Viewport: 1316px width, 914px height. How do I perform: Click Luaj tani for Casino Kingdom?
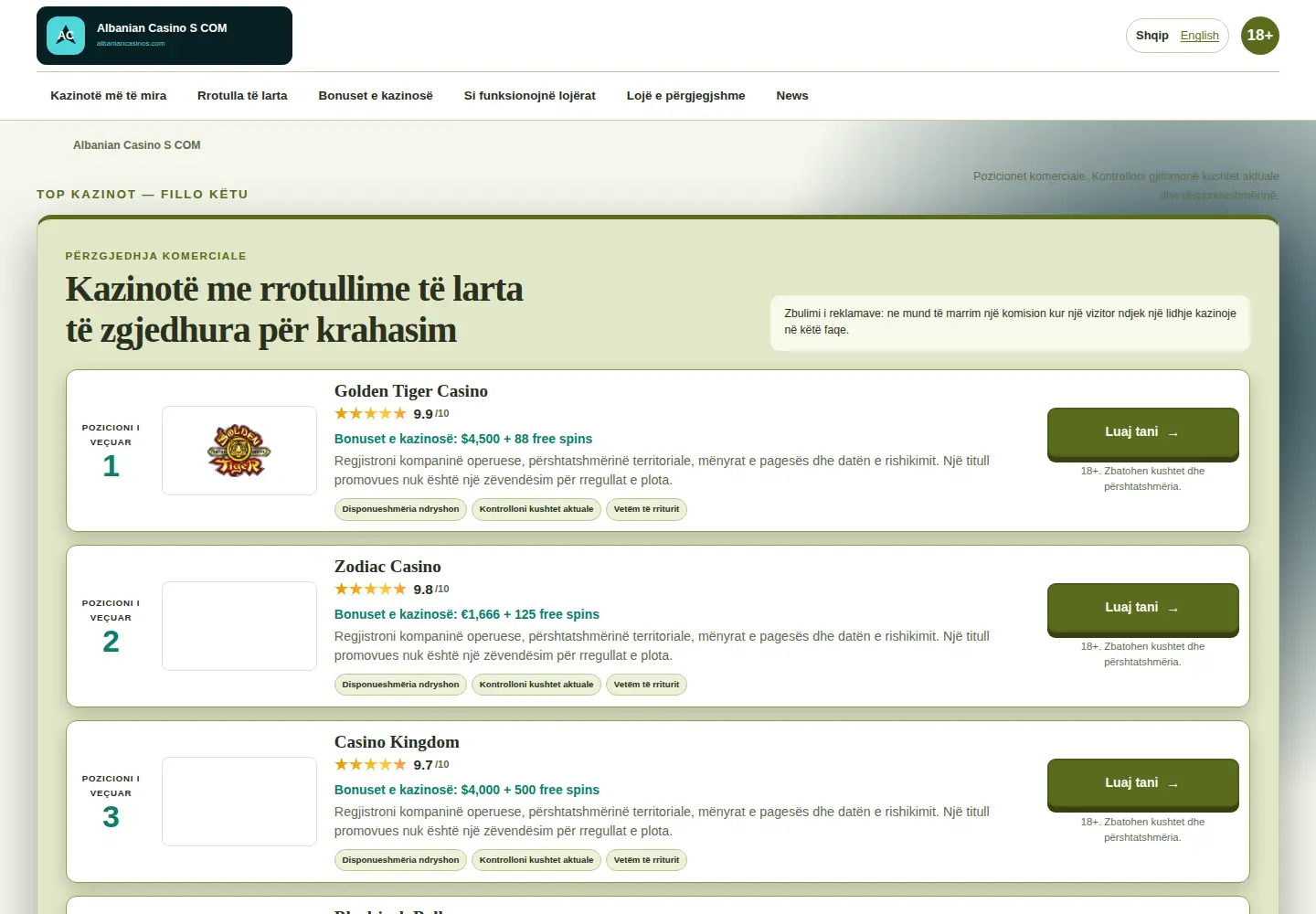click(x=1142, y=784)
